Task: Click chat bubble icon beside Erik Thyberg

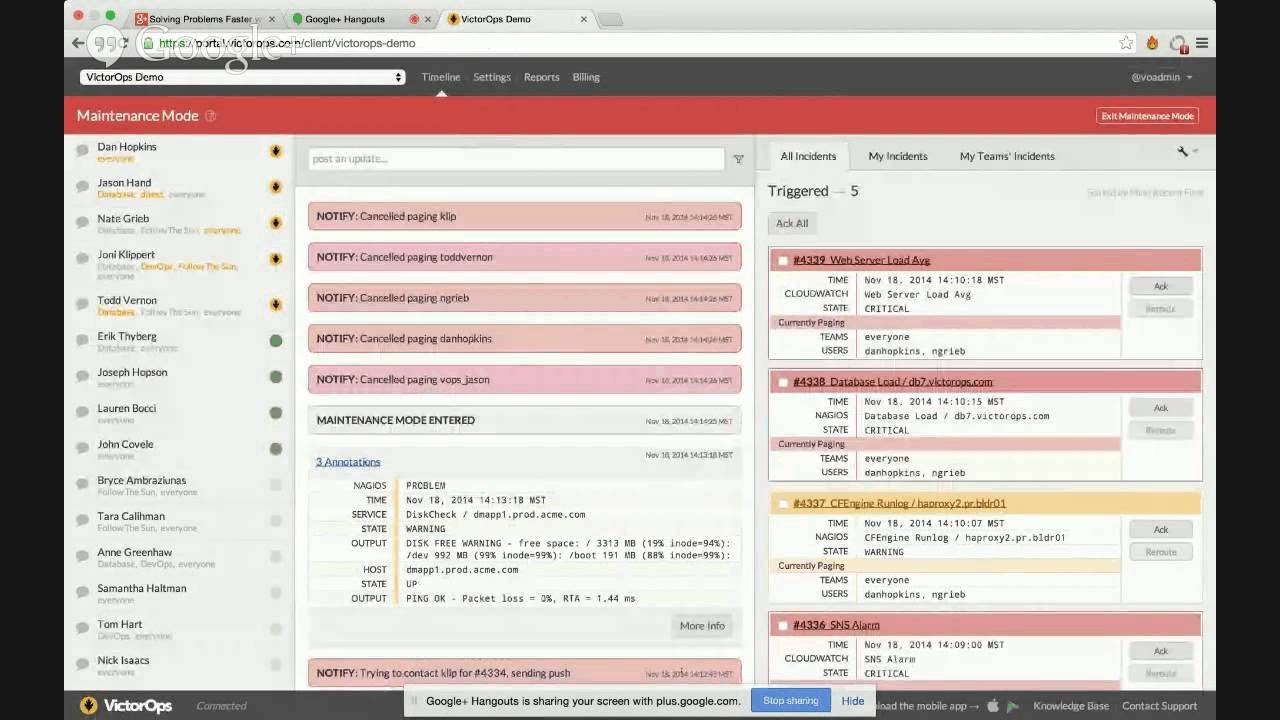Action: pos(83,340)
